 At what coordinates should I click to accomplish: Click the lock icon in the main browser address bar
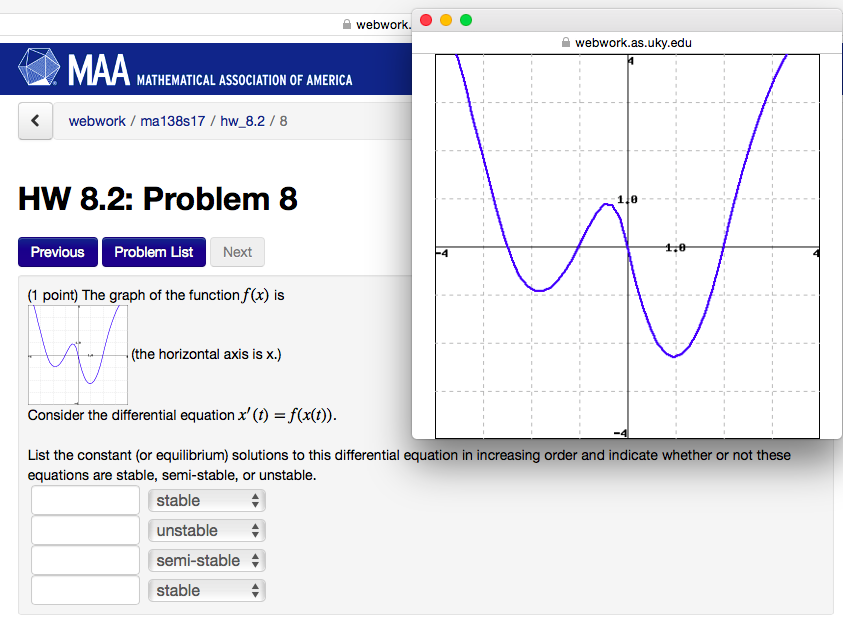pyautogui.click(x=346, y=24)
